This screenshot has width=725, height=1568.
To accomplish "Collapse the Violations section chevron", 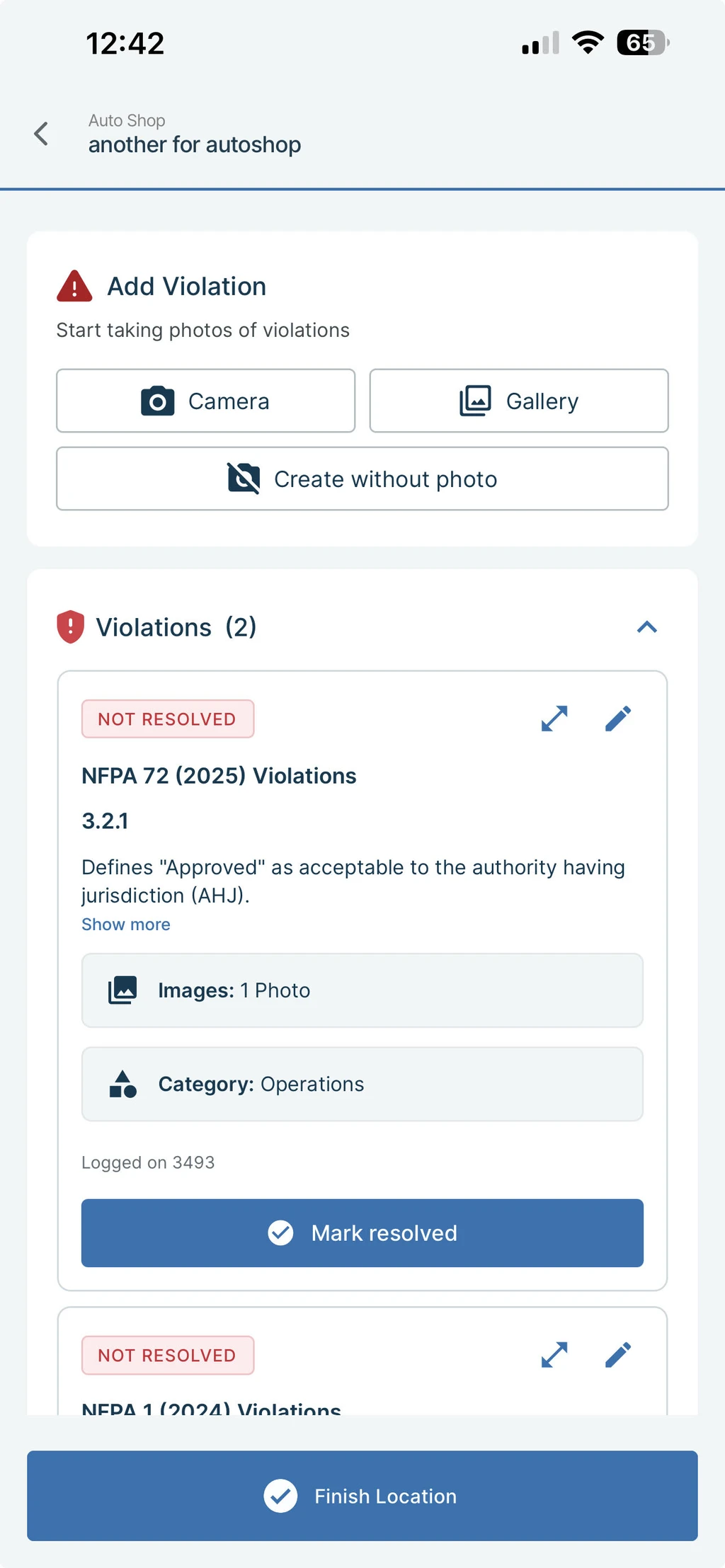I will click(647, 627).
